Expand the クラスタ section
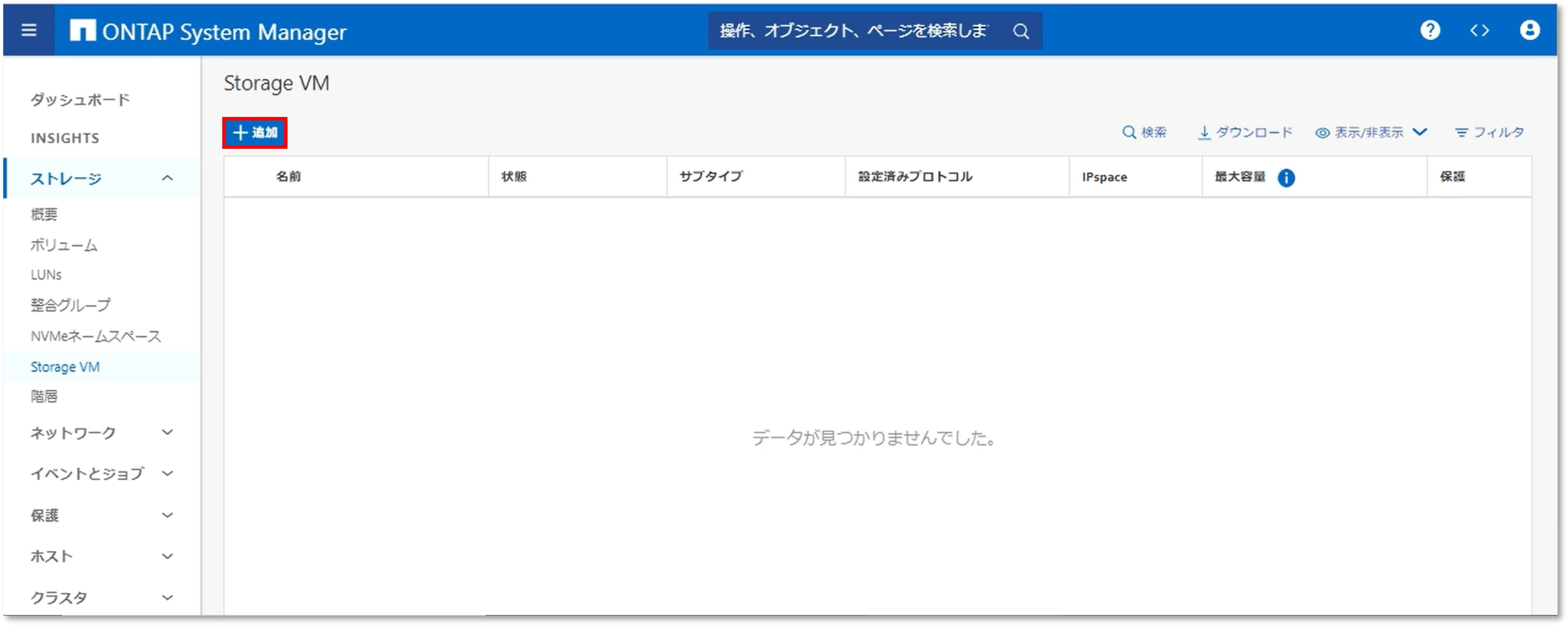The height and width of the screenshot is (626, 1568). click(x=102, y=598)
